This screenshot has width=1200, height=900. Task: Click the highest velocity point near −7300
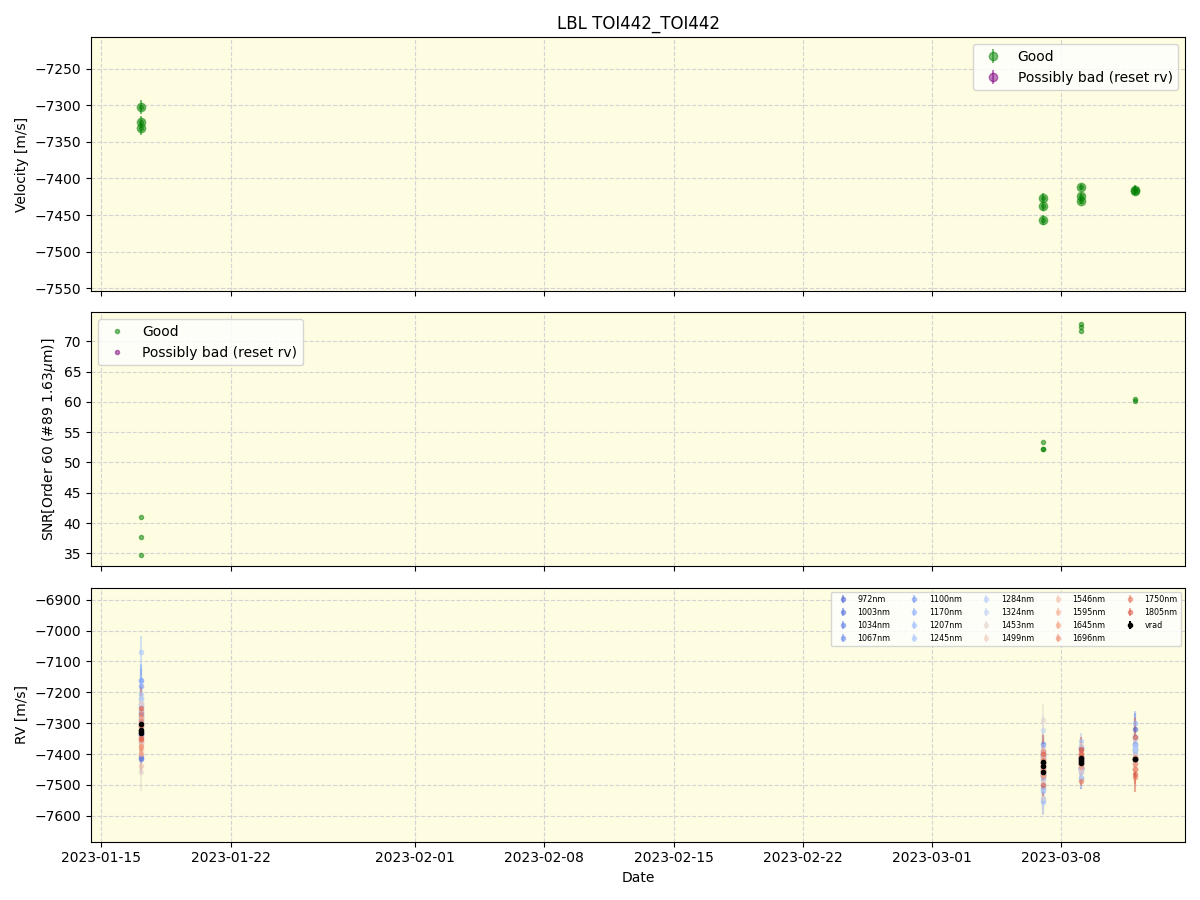coord(141,107)
